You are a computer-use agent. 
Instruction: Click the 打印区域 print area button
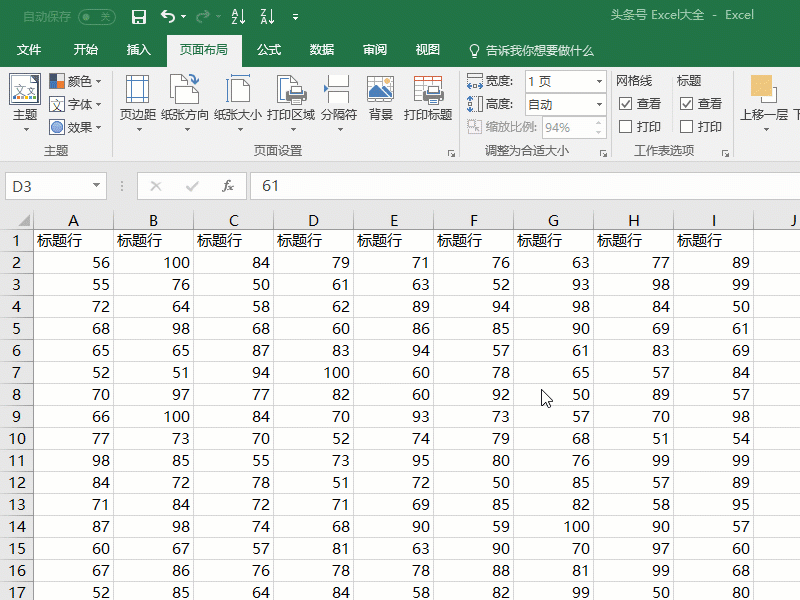click(x=291, y=104)
